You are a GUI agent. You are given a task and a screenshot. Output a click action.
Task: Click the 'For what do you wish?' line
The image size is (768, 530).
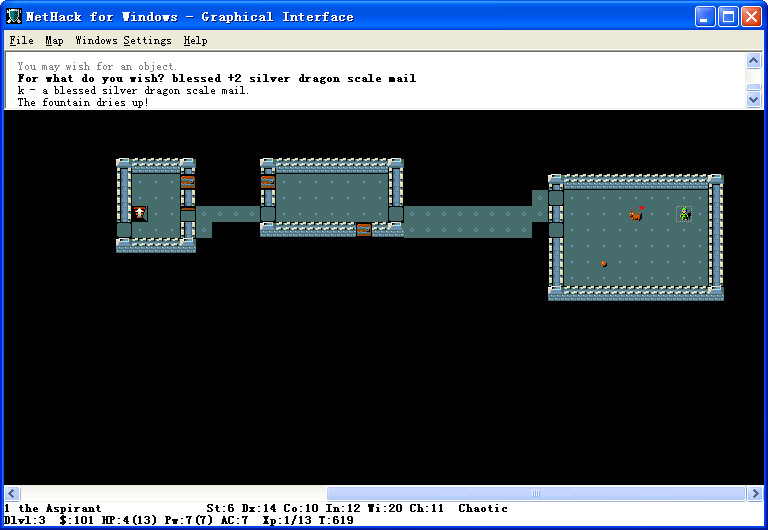(216, 78)
